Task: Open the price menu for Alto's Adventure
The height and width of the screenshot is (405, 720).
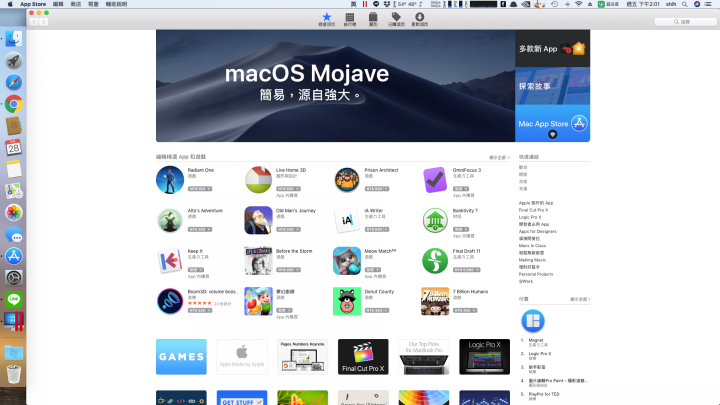Action: (200, 229)
